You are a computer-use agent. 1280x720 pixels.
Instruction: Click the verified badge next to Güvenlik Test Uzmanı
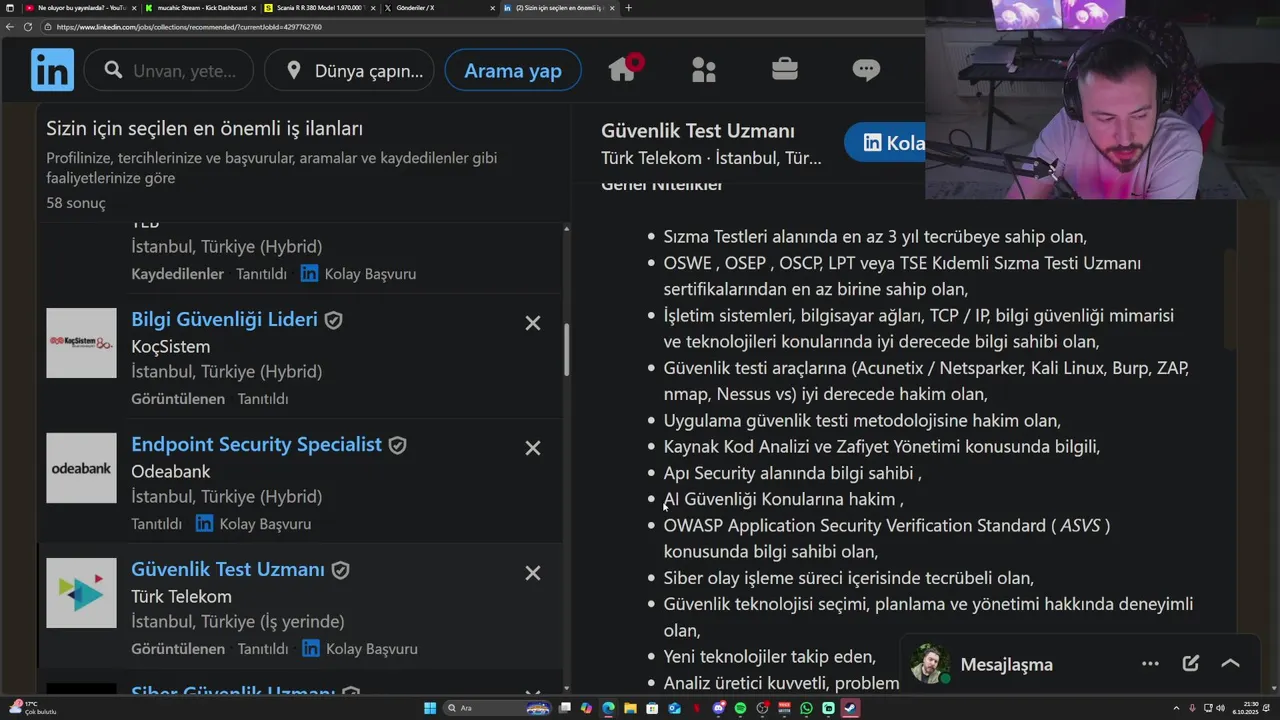[340, 570]
